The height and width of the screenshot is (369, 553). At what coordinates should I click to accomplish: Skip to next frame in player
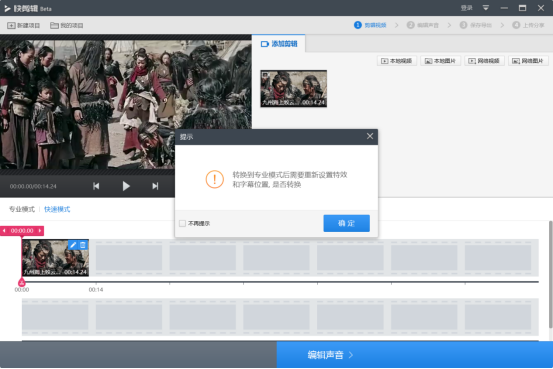click(155, 186)
